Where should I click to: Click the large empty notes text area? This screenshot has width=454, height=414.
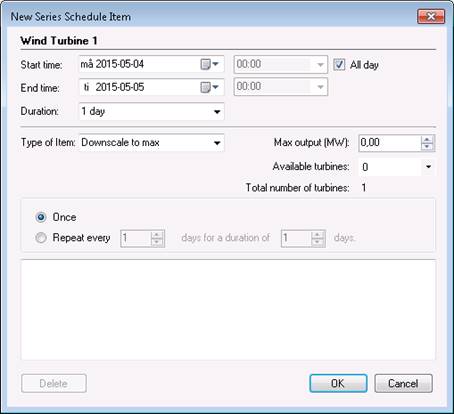pos(228,310)
